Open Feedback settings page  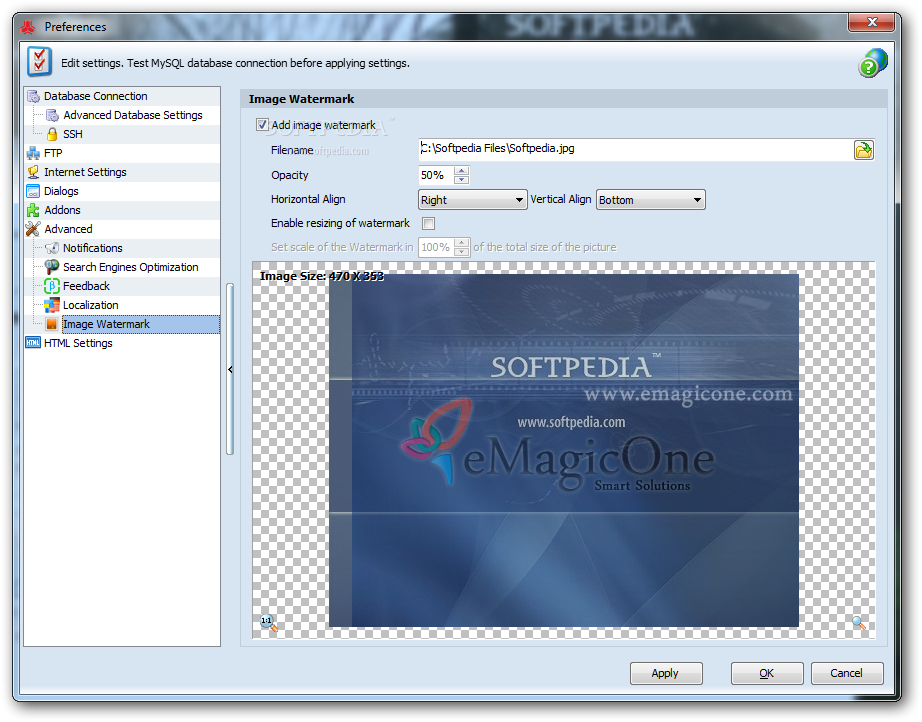(86, 286)
